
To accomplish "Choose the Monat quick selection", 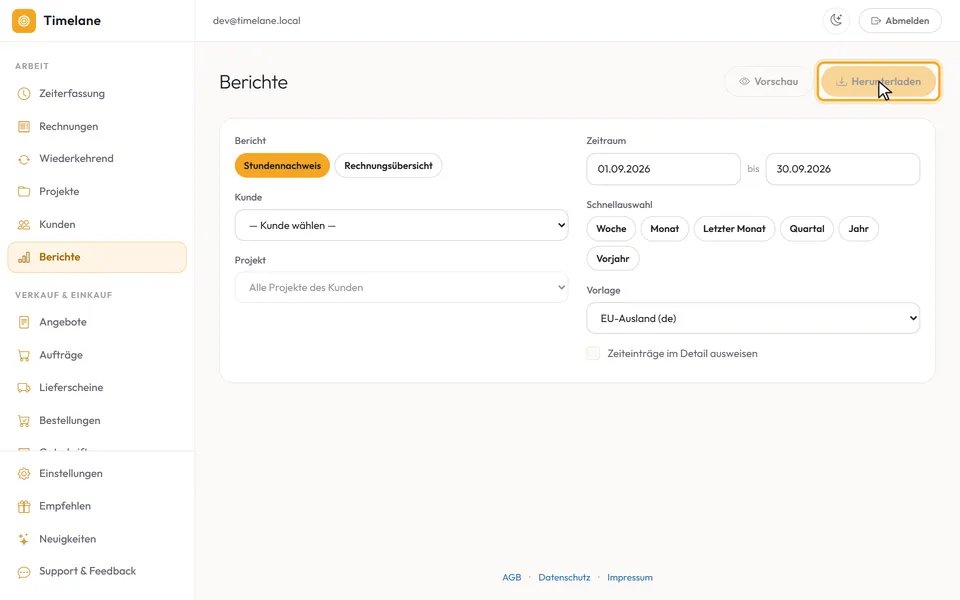I will click(x=664, y=228).
